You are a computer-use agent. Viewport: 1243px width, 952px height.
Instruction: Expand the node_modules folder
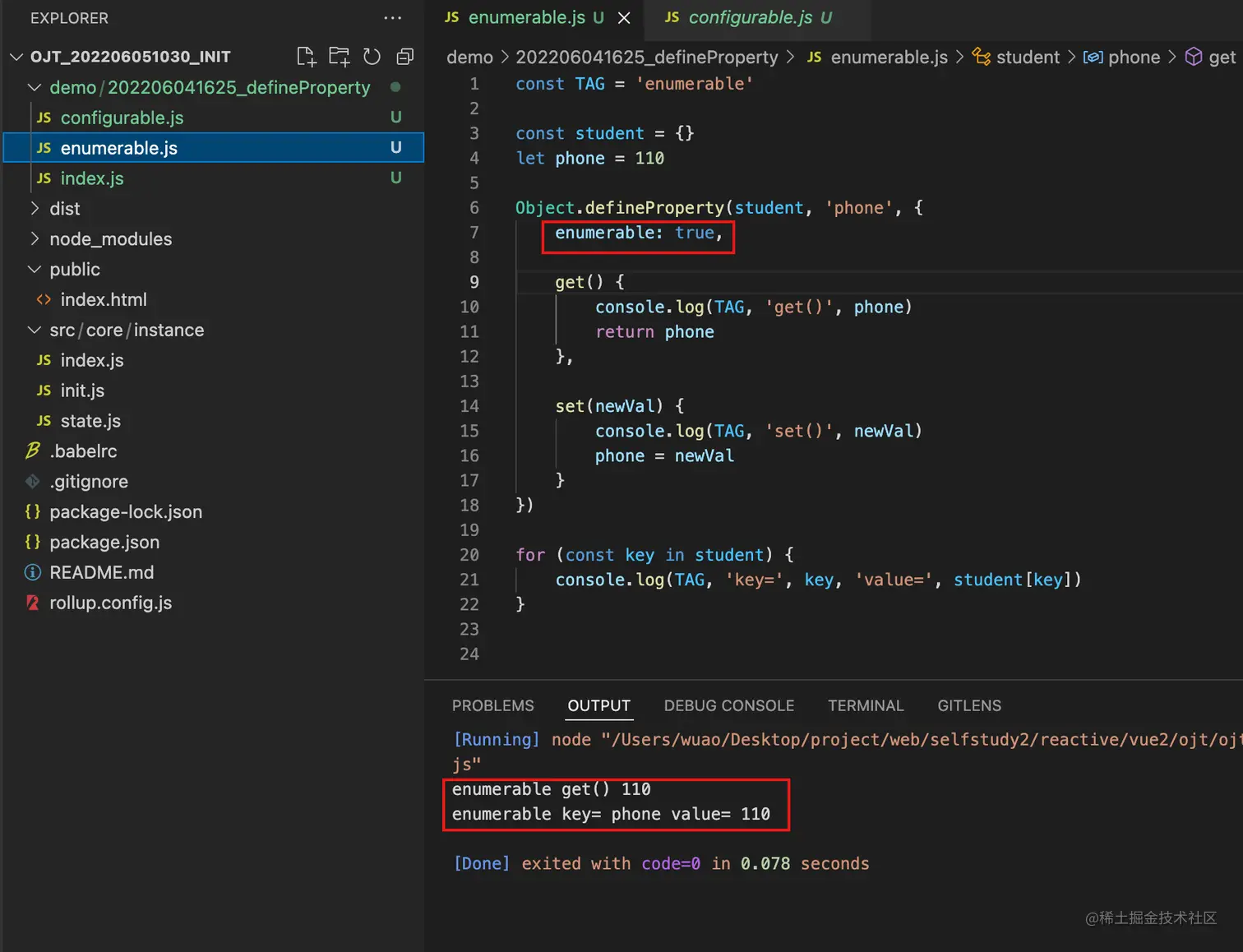click(214, 239)
